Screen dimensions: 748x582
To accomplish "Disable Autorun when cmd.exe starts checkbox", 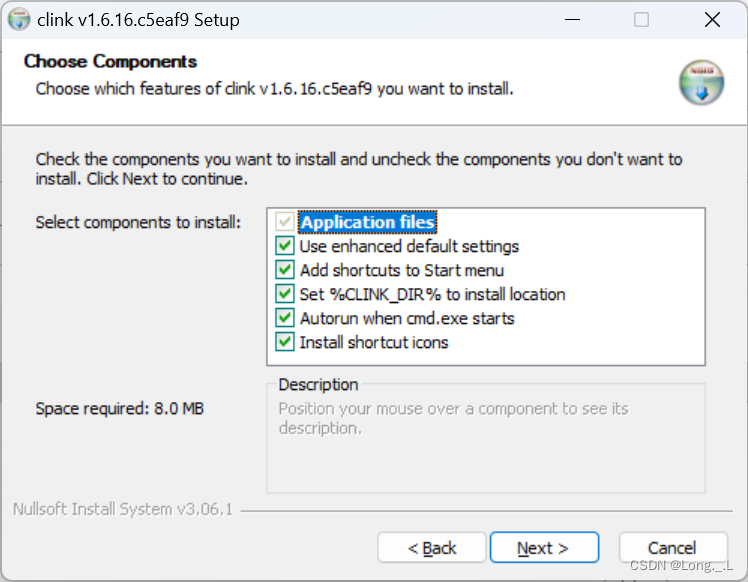I will click(285, 318).
